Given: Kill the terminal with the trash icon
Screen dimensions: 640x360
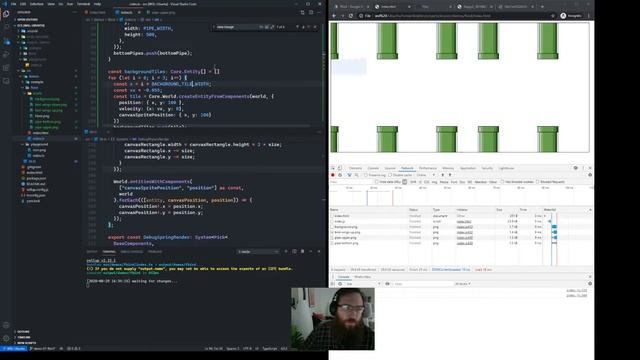Looking at the screenshot, I should point(302,251).
